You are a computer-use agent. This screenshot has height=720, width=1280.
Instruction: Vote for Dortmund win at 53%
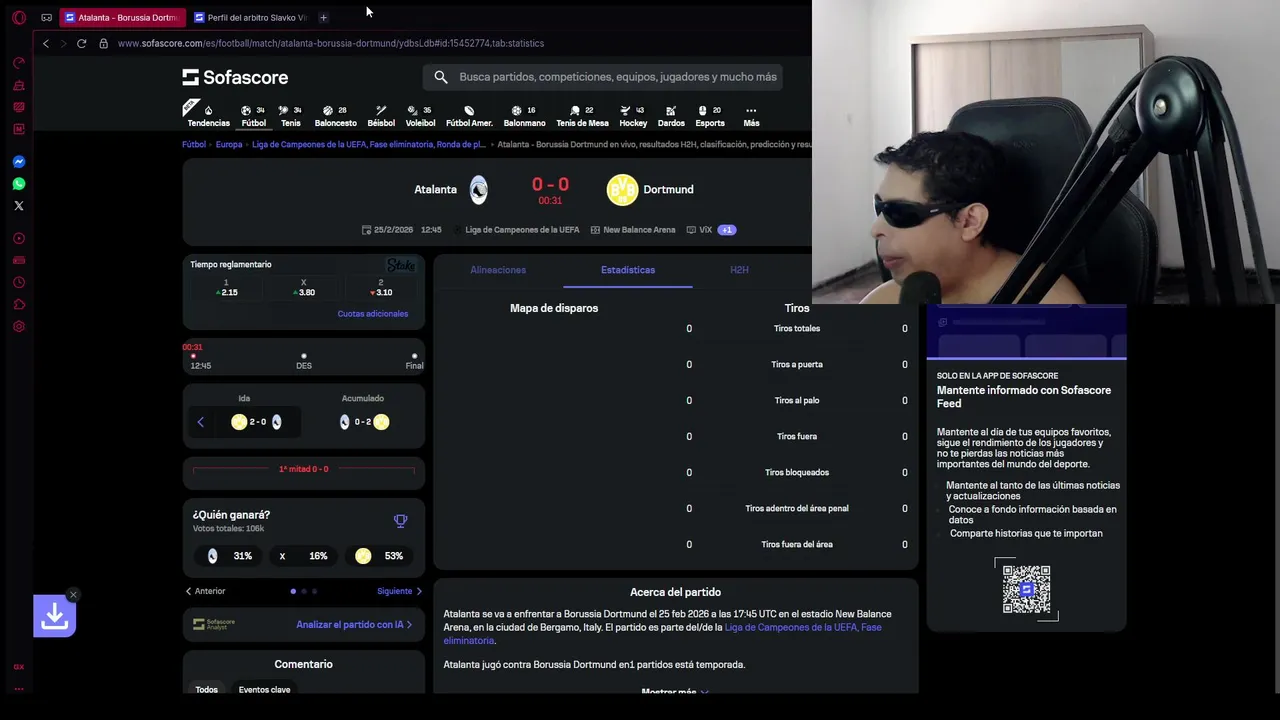[379, 556]
